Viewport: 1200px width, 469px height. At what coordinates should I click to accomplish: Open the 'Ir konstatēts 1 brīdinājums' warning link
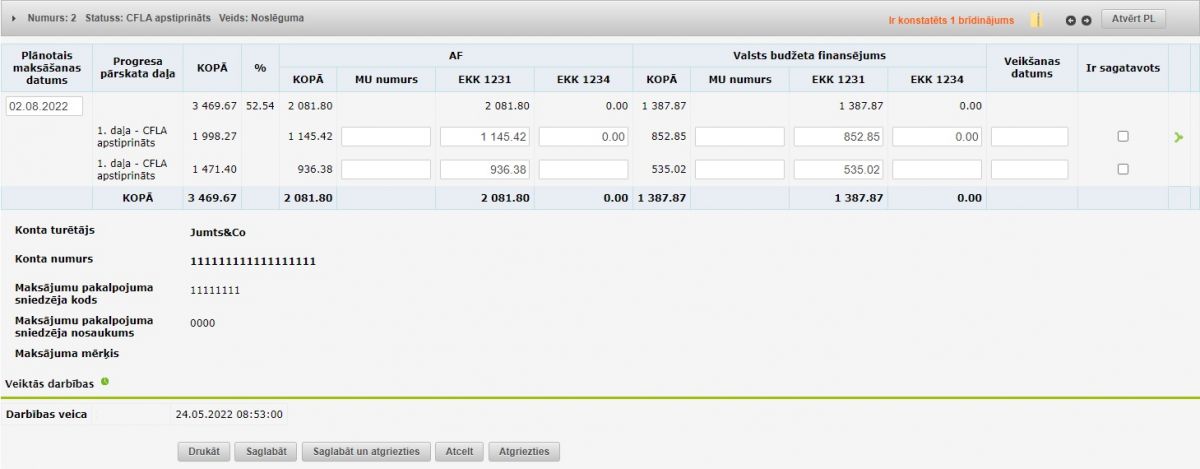[950, 20]
